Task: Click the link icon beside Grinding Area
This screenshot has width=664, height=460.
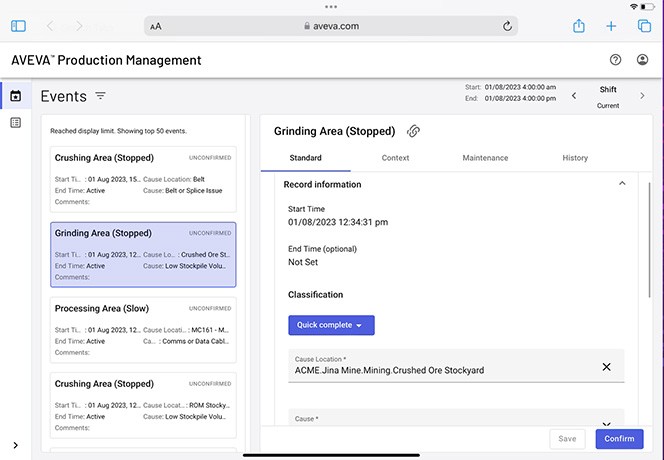Action: coord(413,131)
